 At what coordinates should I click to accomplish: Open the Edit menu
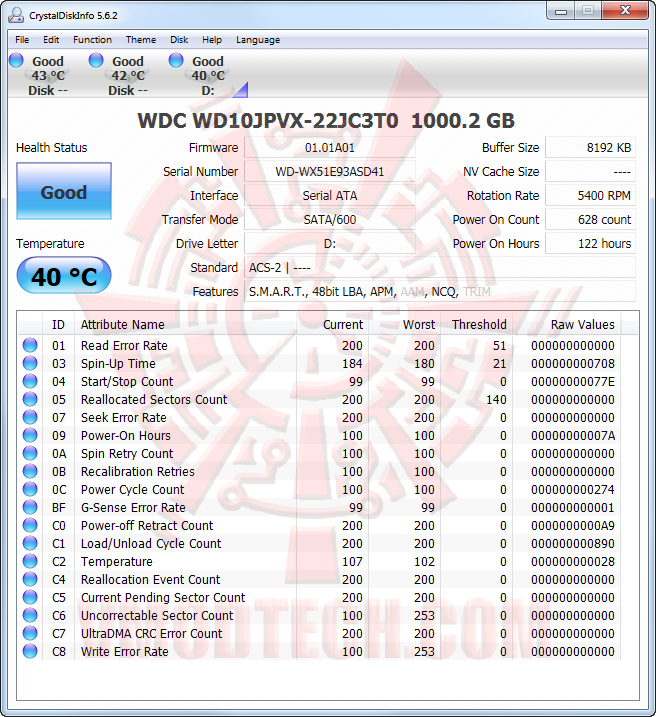pos(51,40)
